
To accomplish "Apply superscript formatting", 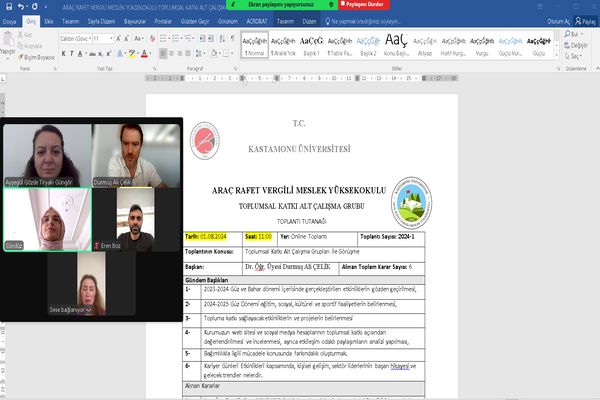I will tap(108, 54).
